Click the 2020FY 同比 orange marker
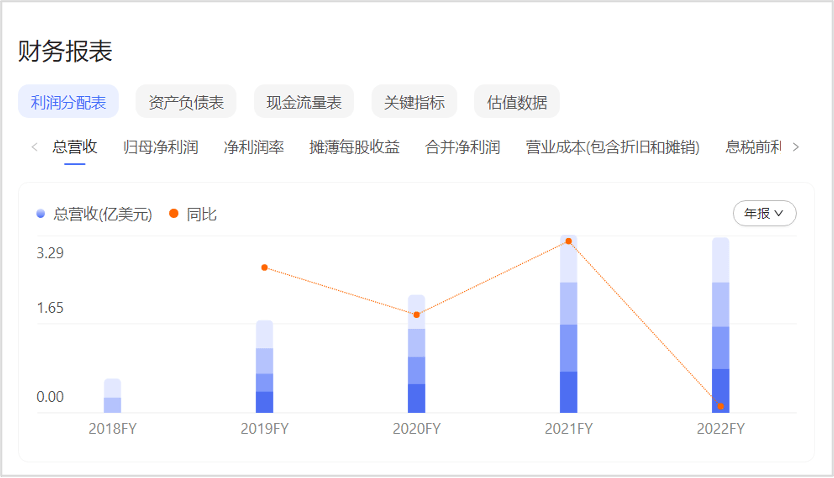 click(x=417, y=315)
